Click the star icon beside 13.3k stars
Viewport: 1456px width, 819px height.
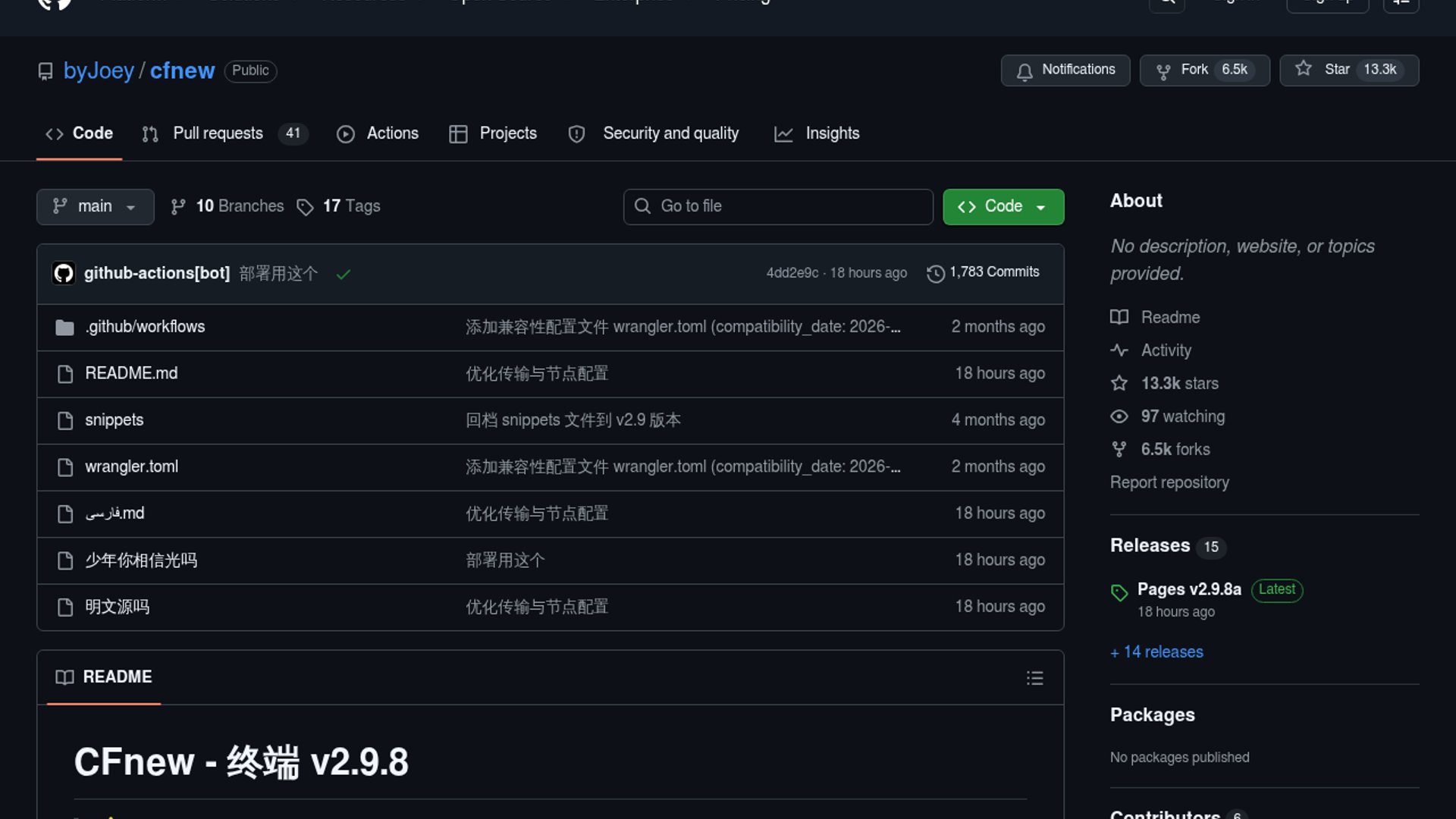(1119, 383)
